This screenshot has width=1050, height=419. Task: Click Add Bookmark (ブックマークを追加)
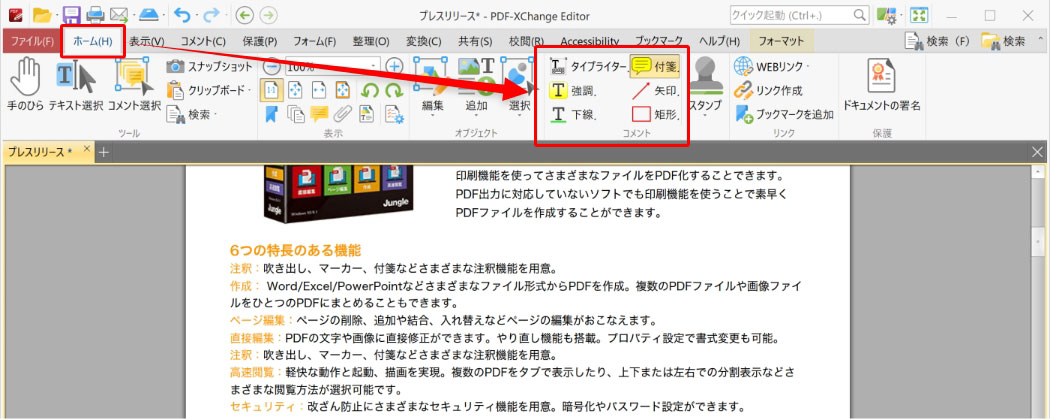783,114
